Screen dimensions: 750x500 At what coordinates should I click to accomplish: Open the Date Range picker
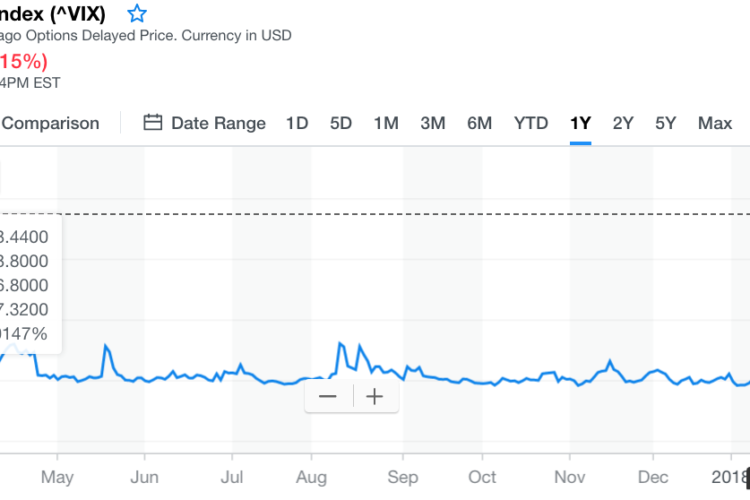[x=218, y=123]
